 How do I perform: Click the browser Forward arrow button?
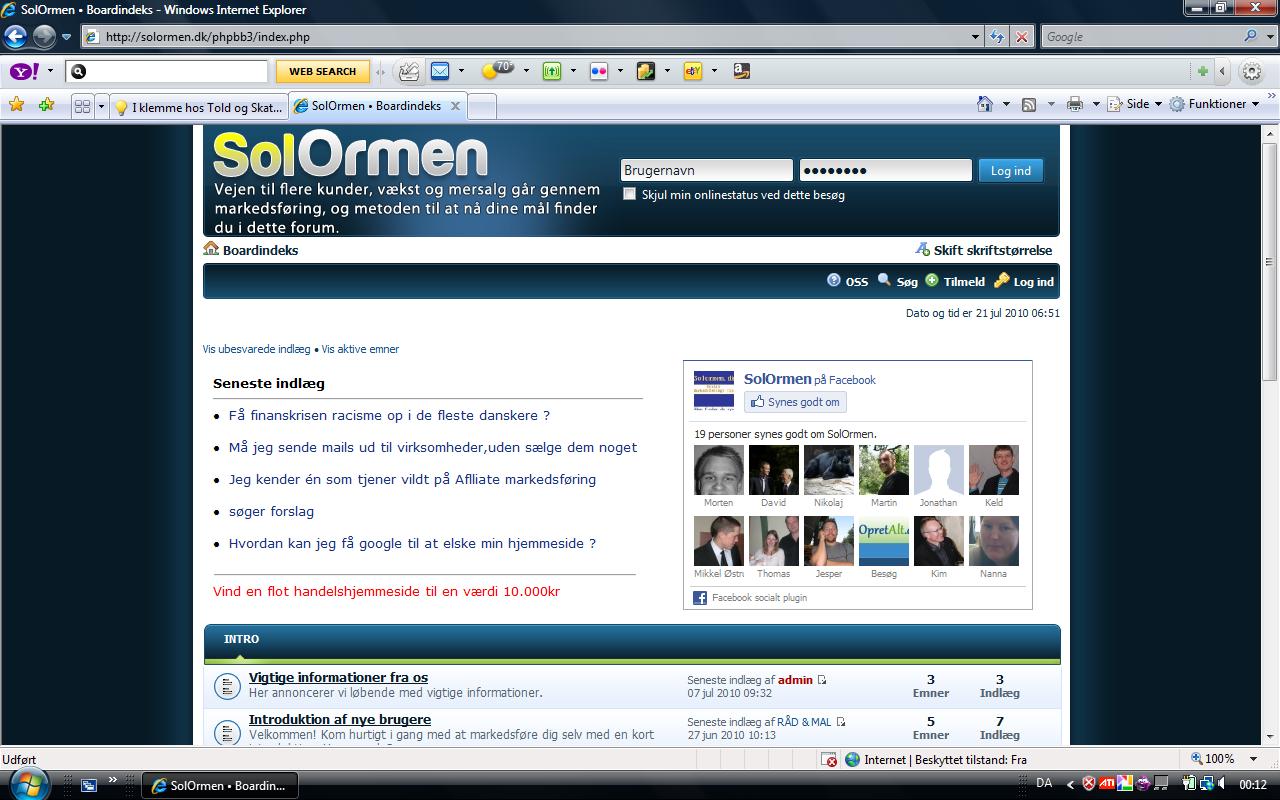44,37
